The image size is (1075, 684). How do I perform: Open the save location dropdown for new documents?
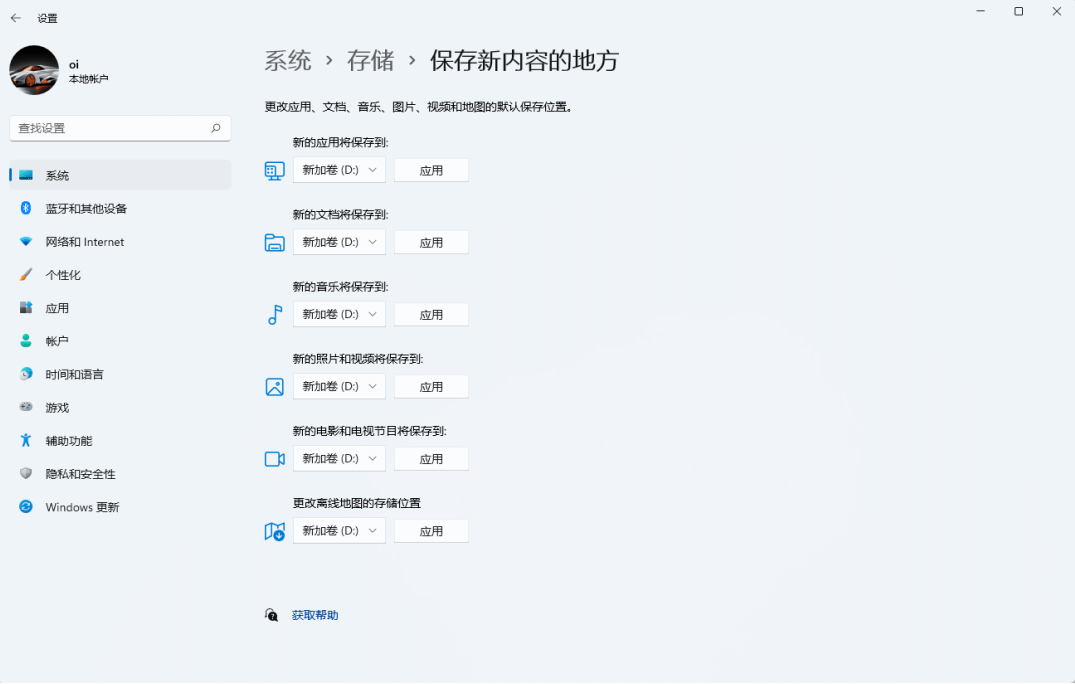pos(338,242)
